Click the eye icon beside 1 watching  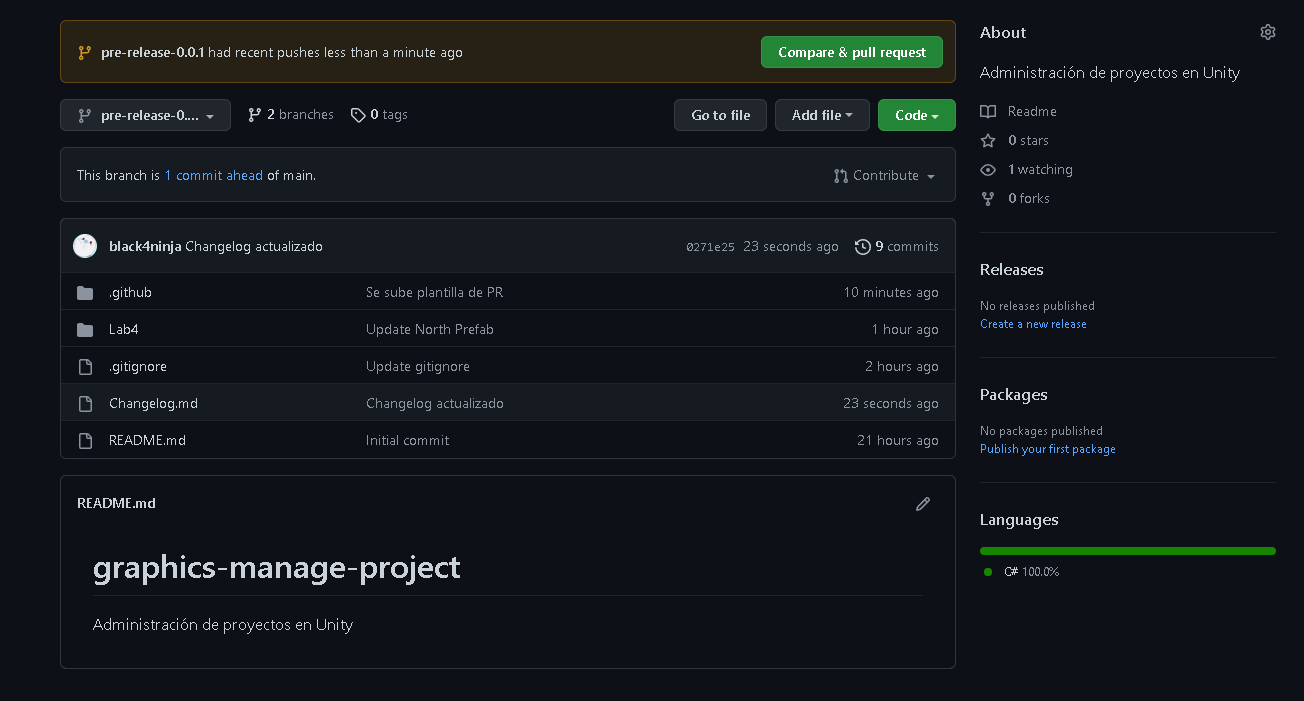pos(988,169)
